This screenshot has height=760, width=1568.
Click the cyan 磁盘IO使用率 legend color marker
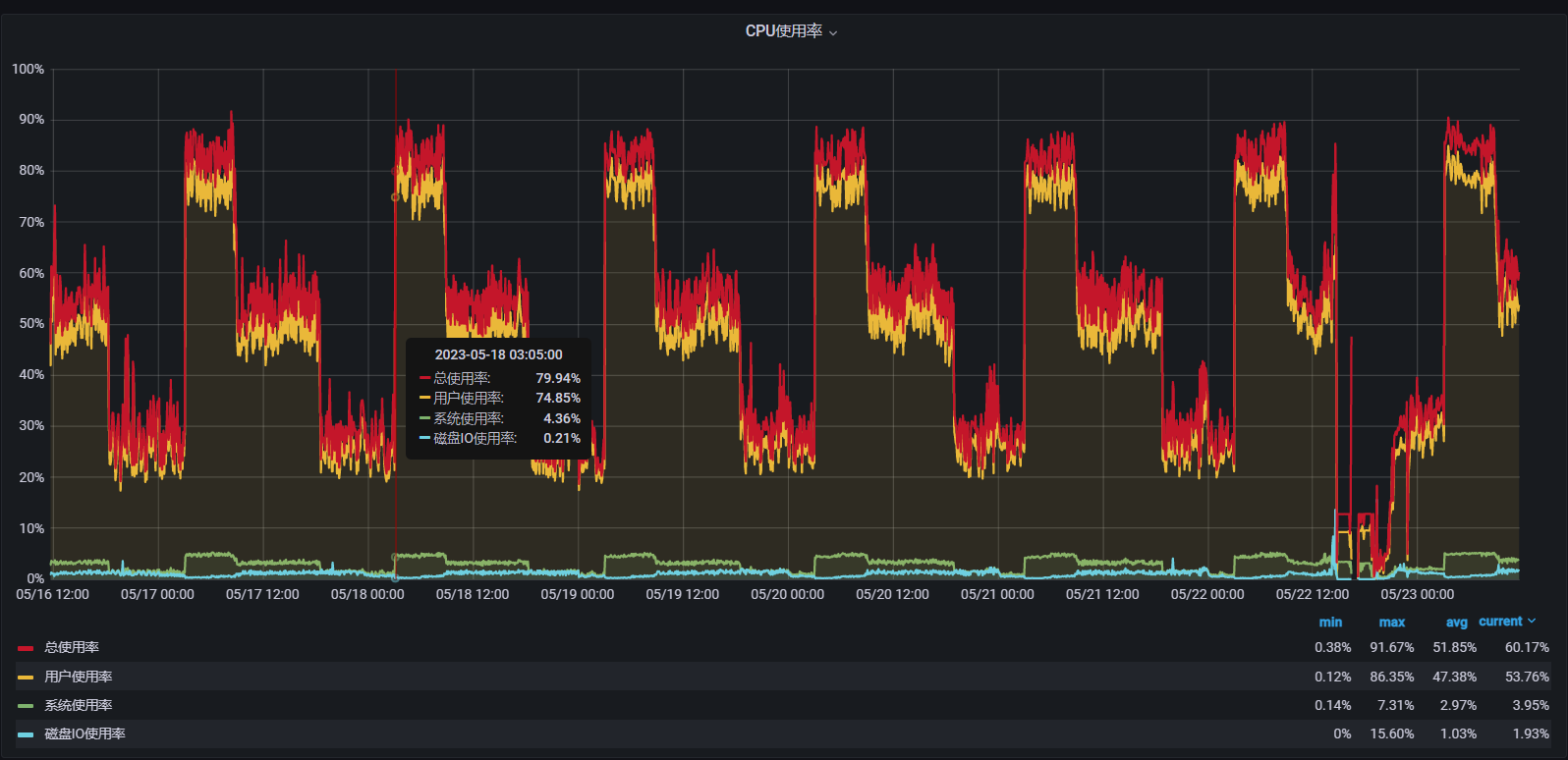[x=26, y=734]
